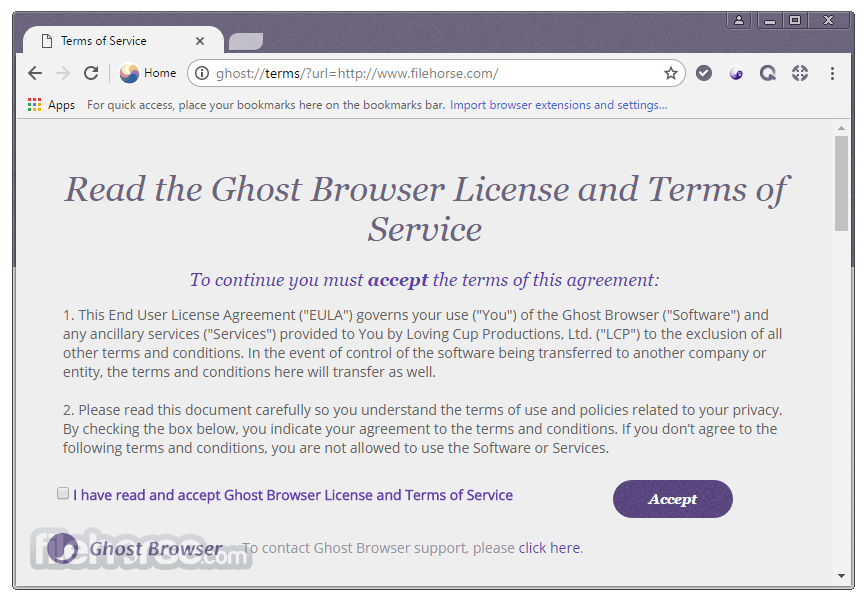Click the Accept button
Screen dimensions: 865x600
(x=672, y=499)
